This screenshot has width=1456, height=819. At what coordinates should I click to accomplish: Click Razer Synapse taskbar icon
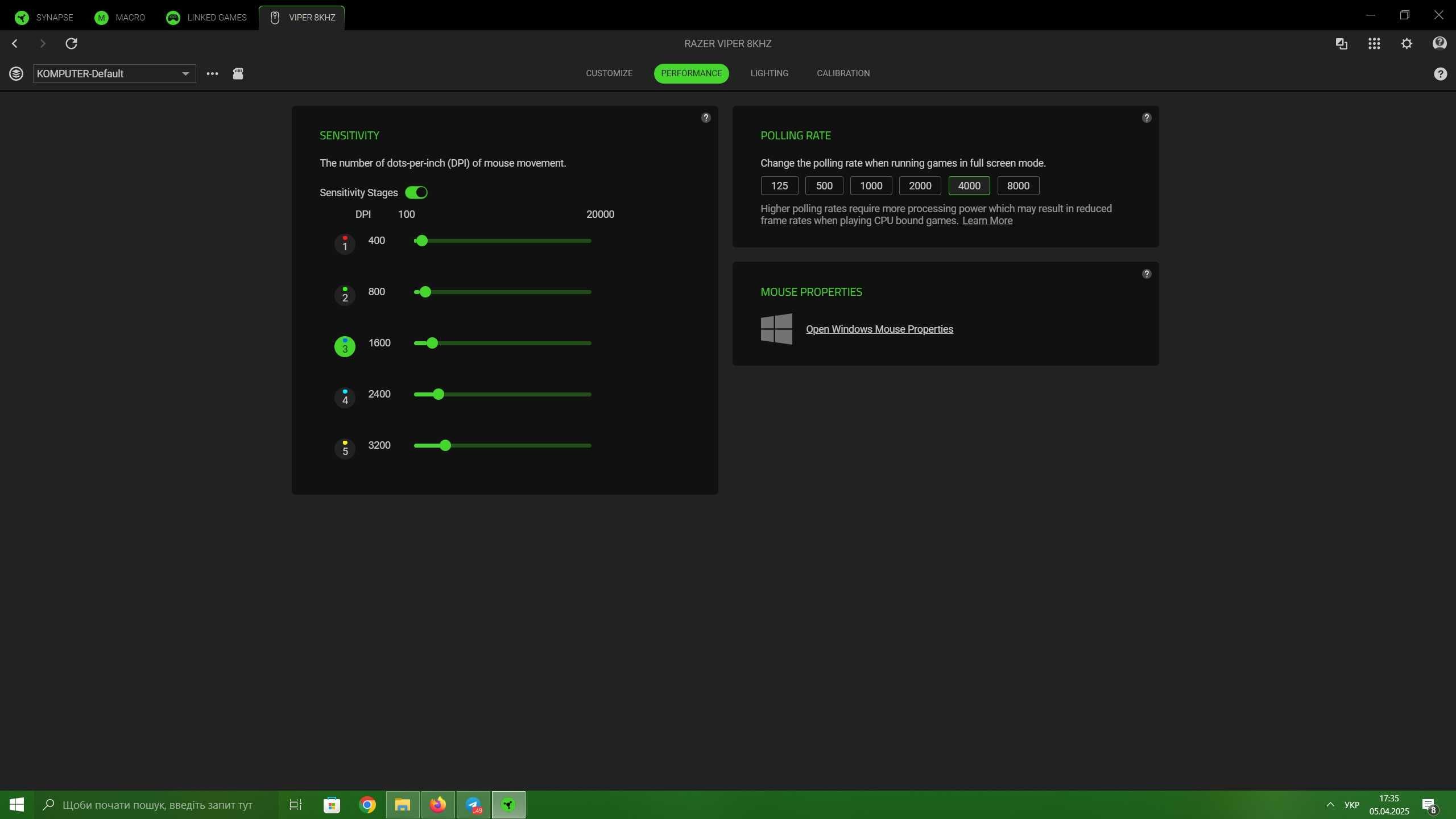[x=508, y=805]
